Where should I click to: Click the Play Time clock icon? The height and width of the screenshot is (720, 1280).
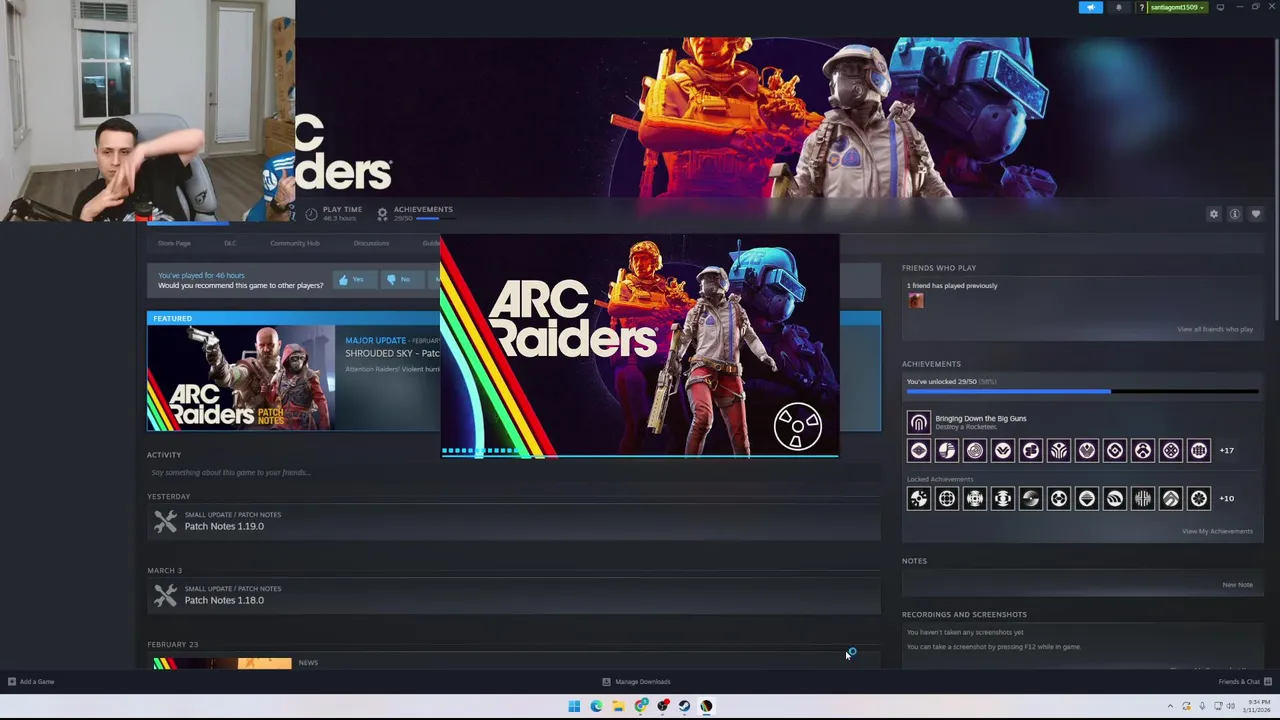coord(311,214)
